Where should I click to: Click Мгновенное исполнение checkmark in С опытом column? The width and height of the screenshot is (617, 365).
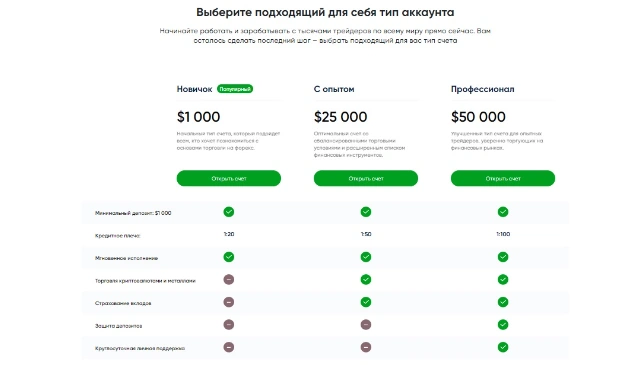pos(366,257)
